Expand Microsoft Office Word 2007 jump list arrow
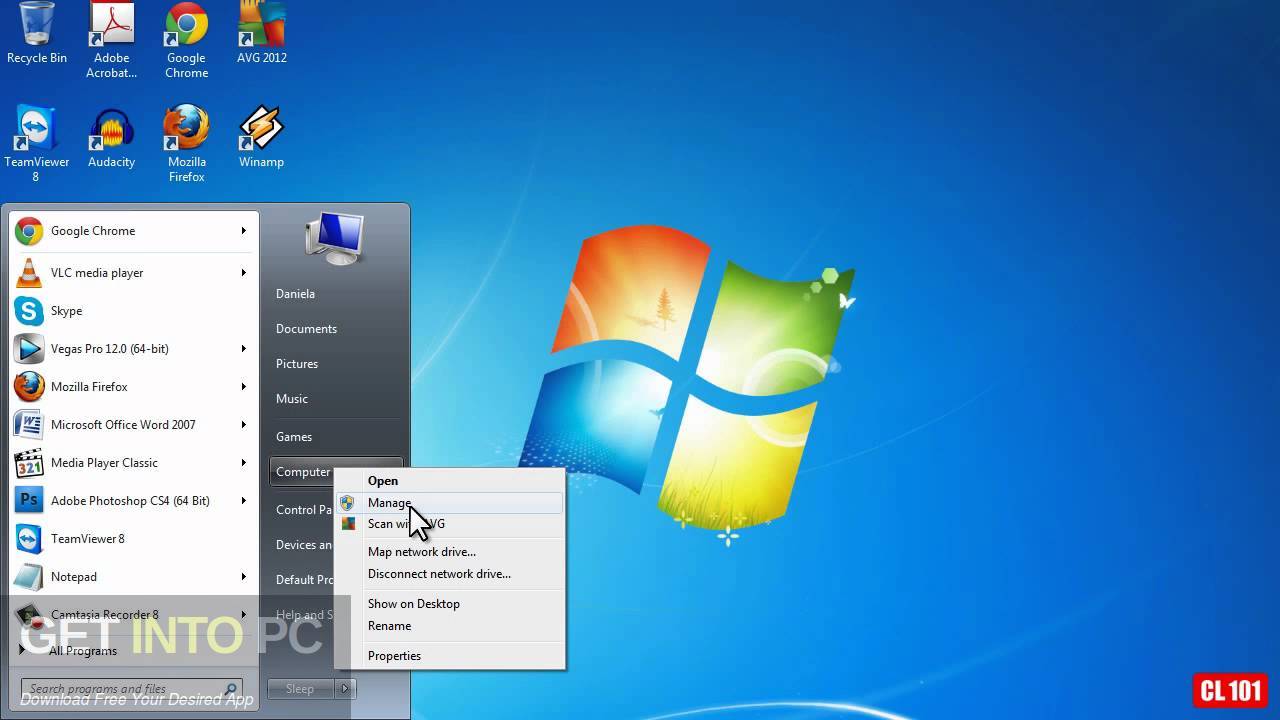1280x720 pixels. coord(243,425)
